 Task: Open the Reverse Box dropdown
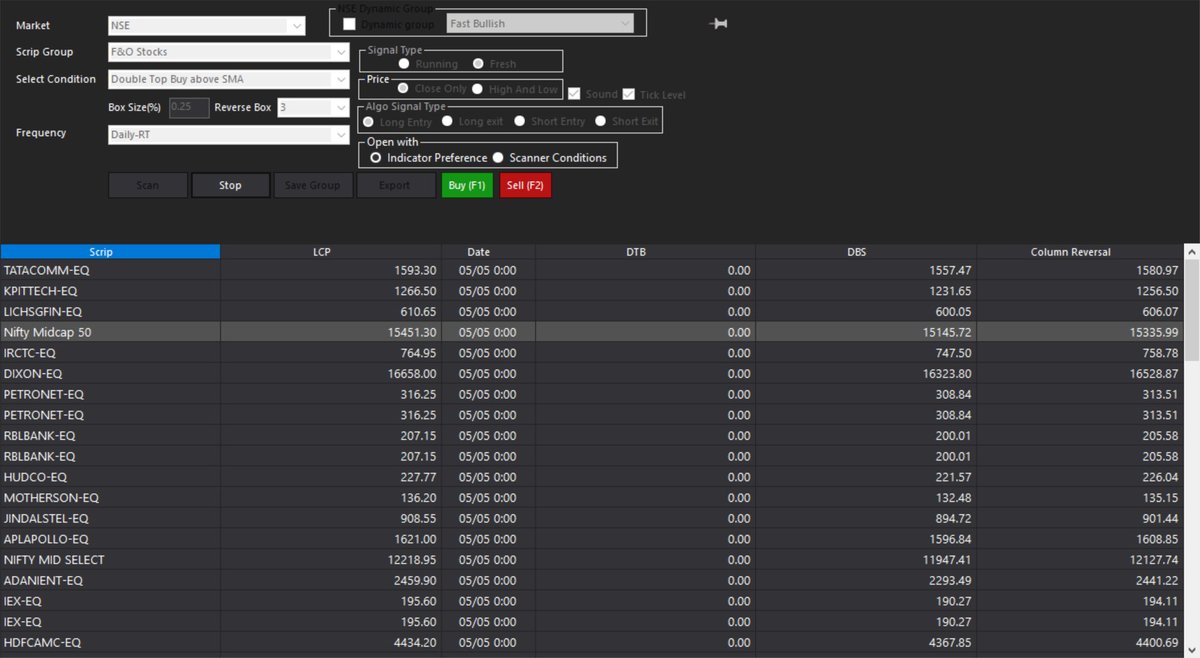click(x=313, y=107)
